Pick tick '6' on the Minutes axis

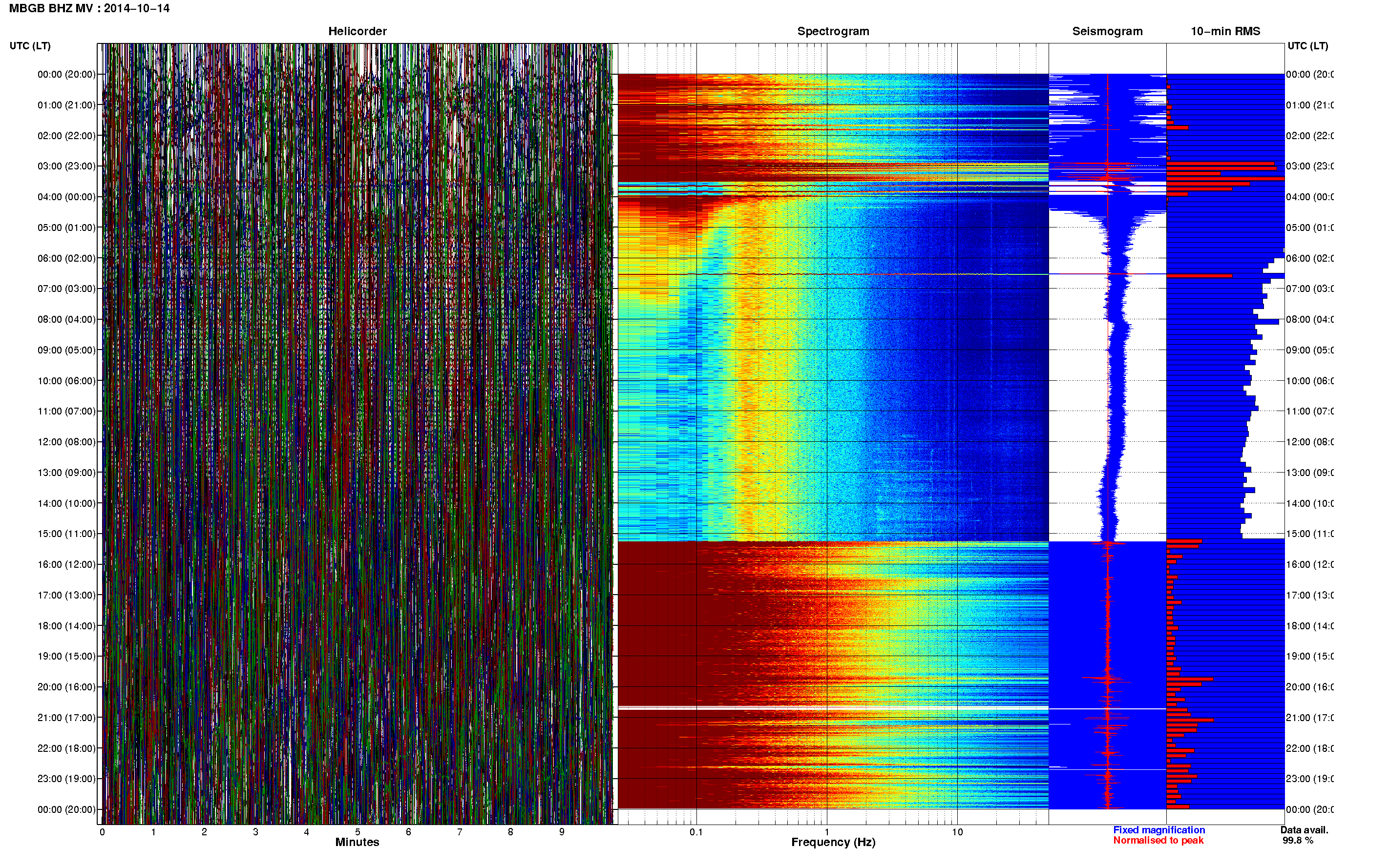tap(408, 832)
